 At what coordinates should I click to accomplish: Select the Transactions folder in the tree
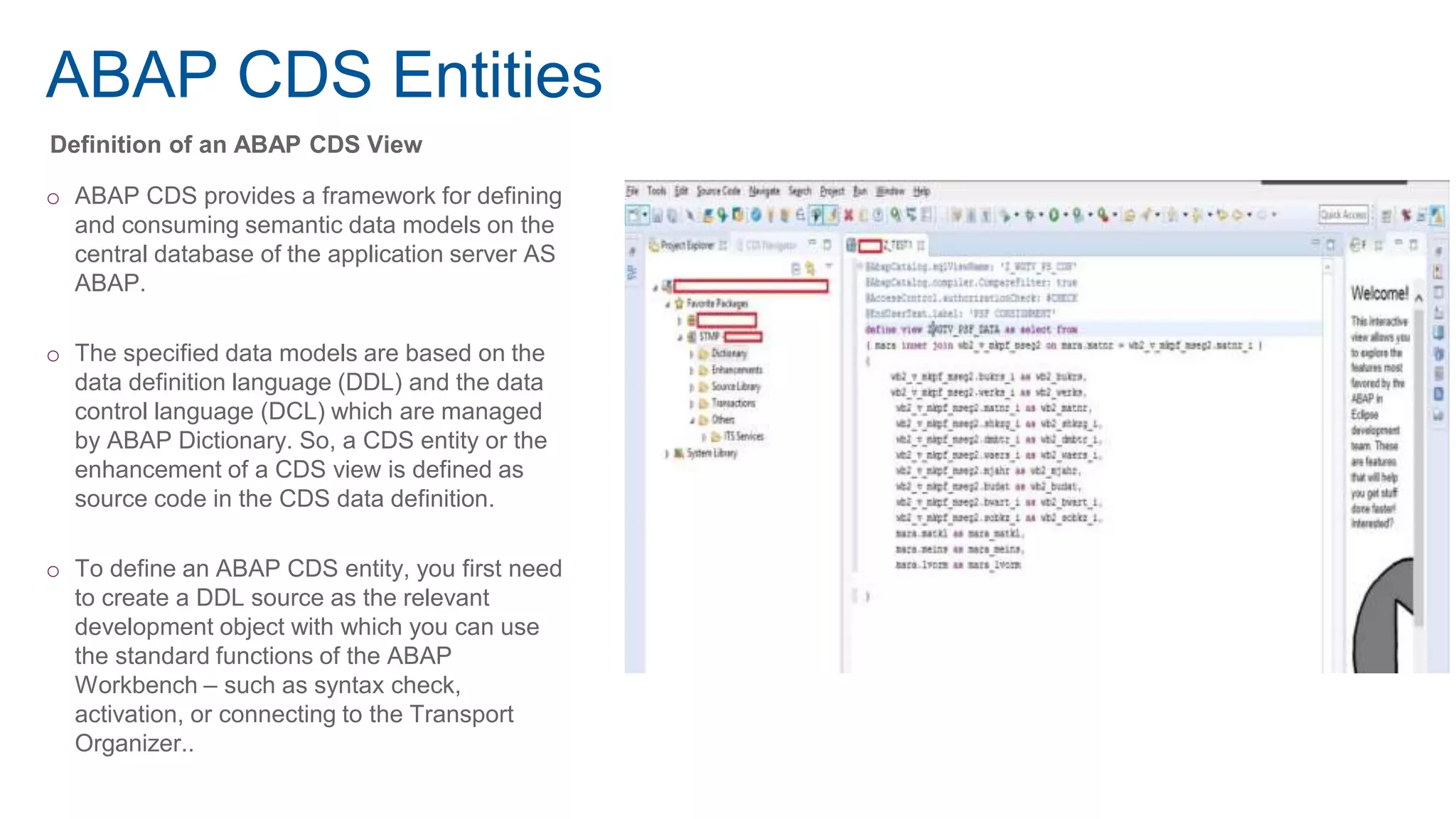click(x=733, y=403)
